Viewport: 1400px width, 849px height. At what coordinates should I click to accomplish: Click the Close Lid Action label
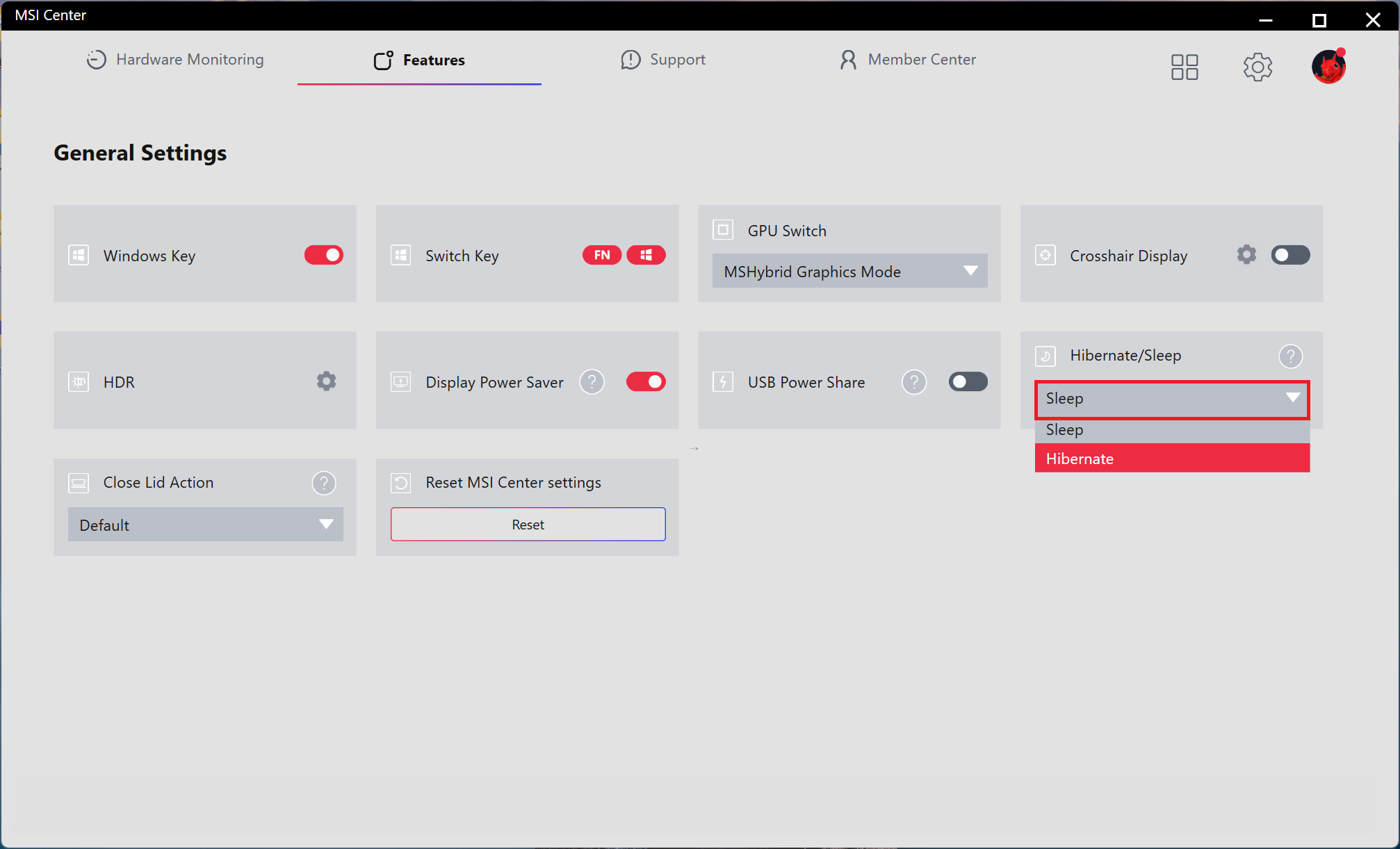pyautogui.click(x=158, y=483)
